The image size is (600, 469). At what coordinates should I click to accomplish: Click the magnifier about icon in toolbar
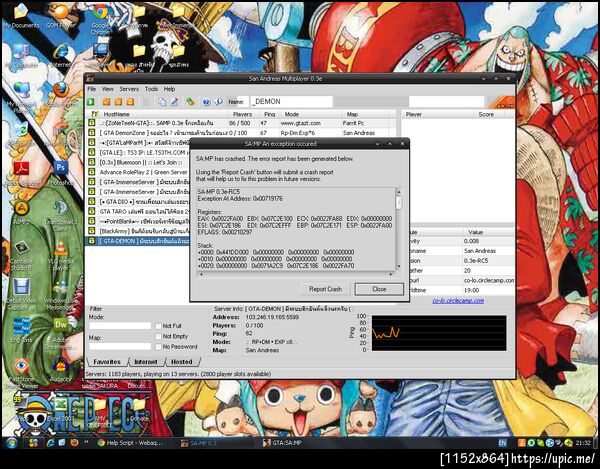pyautogui.click(x=218, y=102)
